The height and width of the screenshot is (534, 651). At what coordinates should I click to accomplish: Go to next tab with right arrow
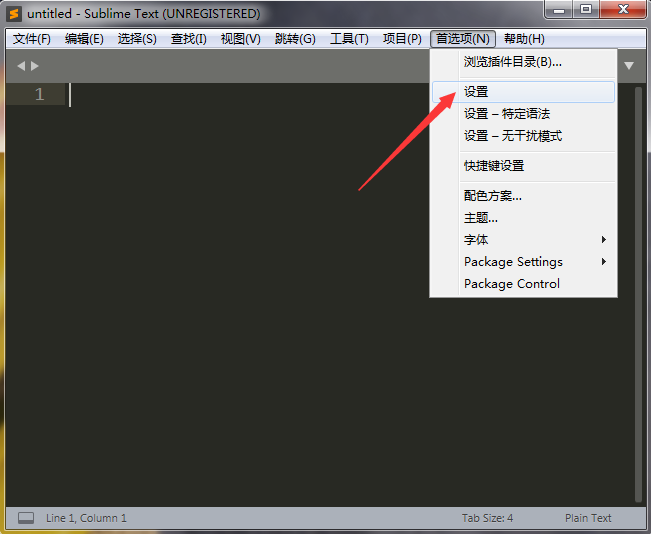[35, 66]
